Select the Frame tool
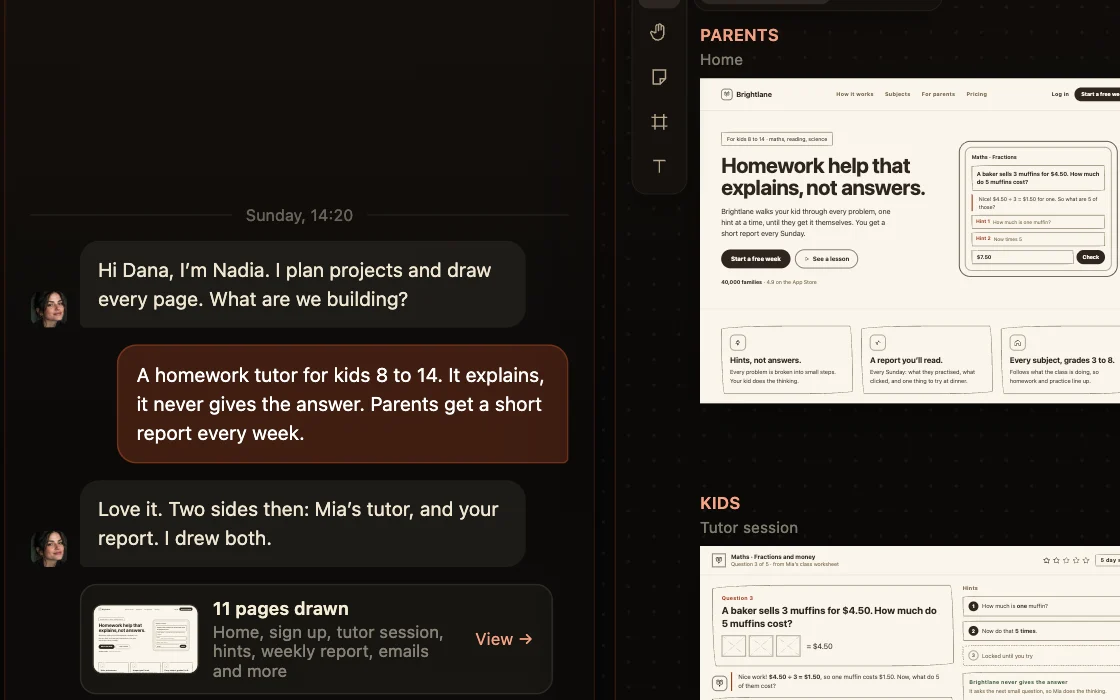Image resolution: width=1120 pixels, height=700 pixels. 659,122
